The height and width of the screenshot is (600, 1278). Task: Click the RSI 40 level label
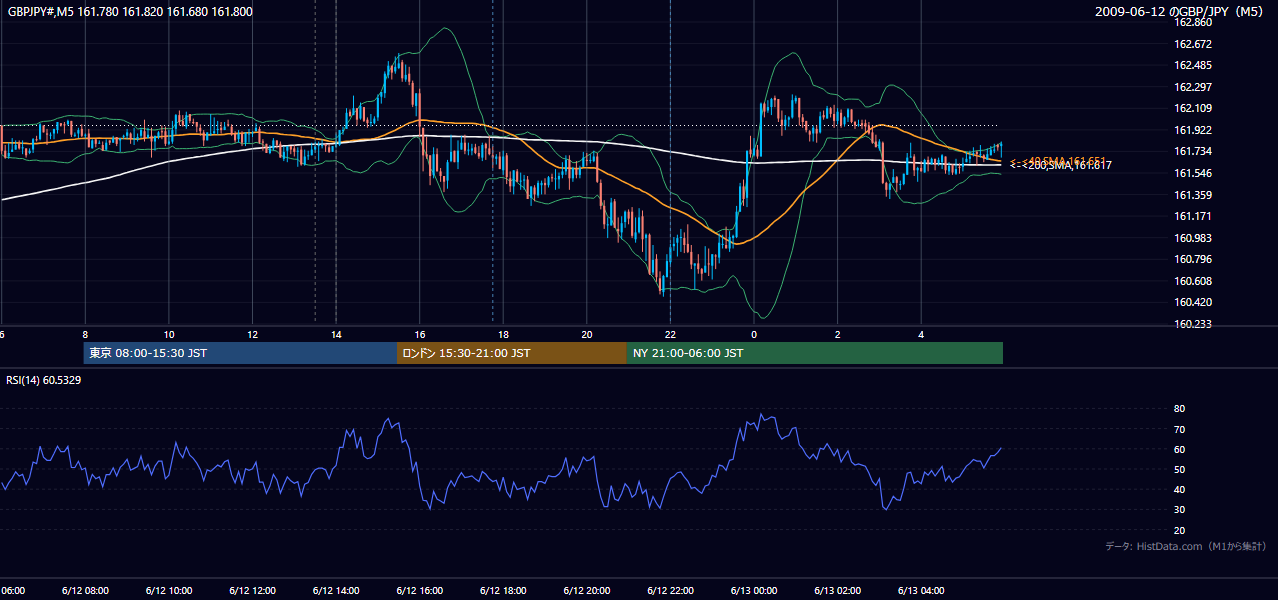(x=1179, y=489)
